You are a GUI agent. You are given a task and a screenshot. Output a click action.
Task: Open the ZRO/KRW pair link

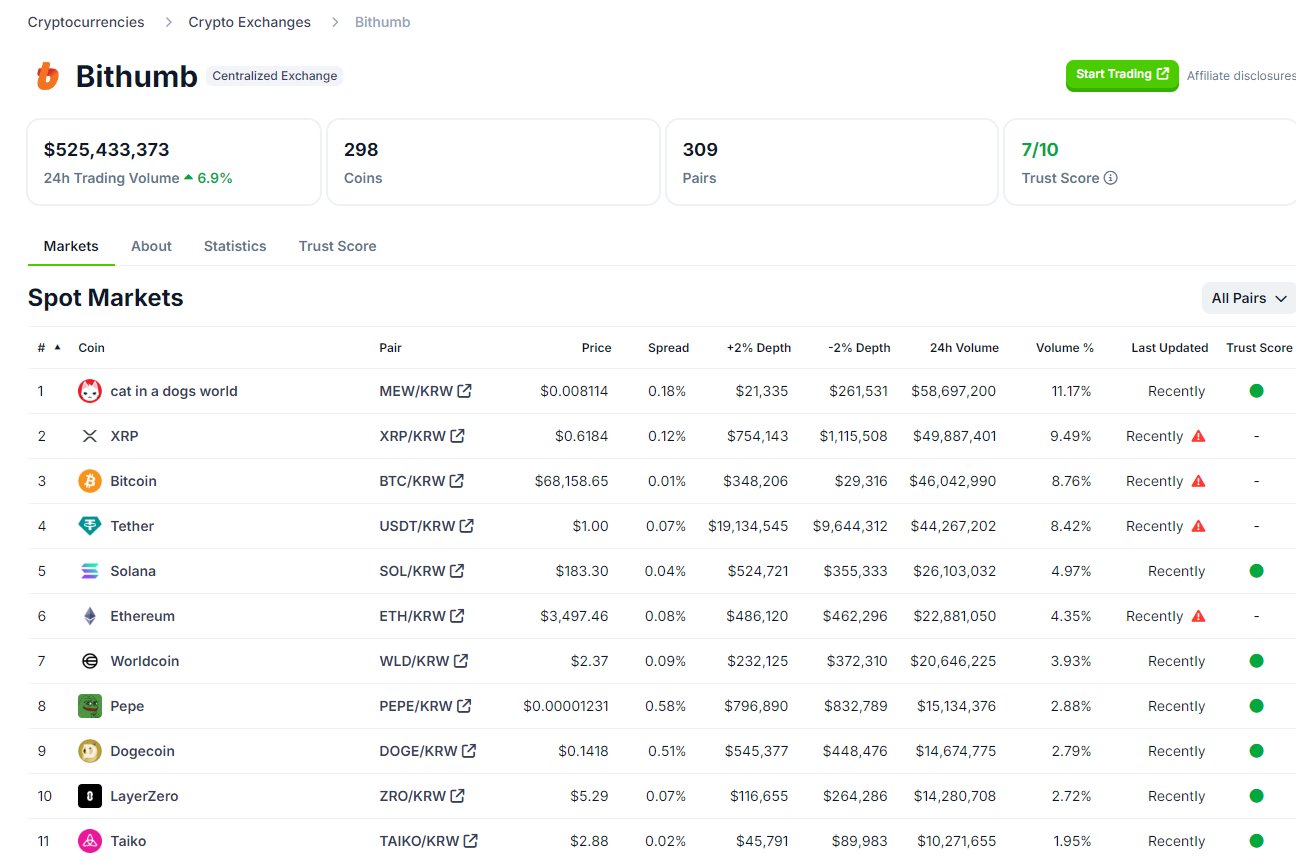coord(422,796)
